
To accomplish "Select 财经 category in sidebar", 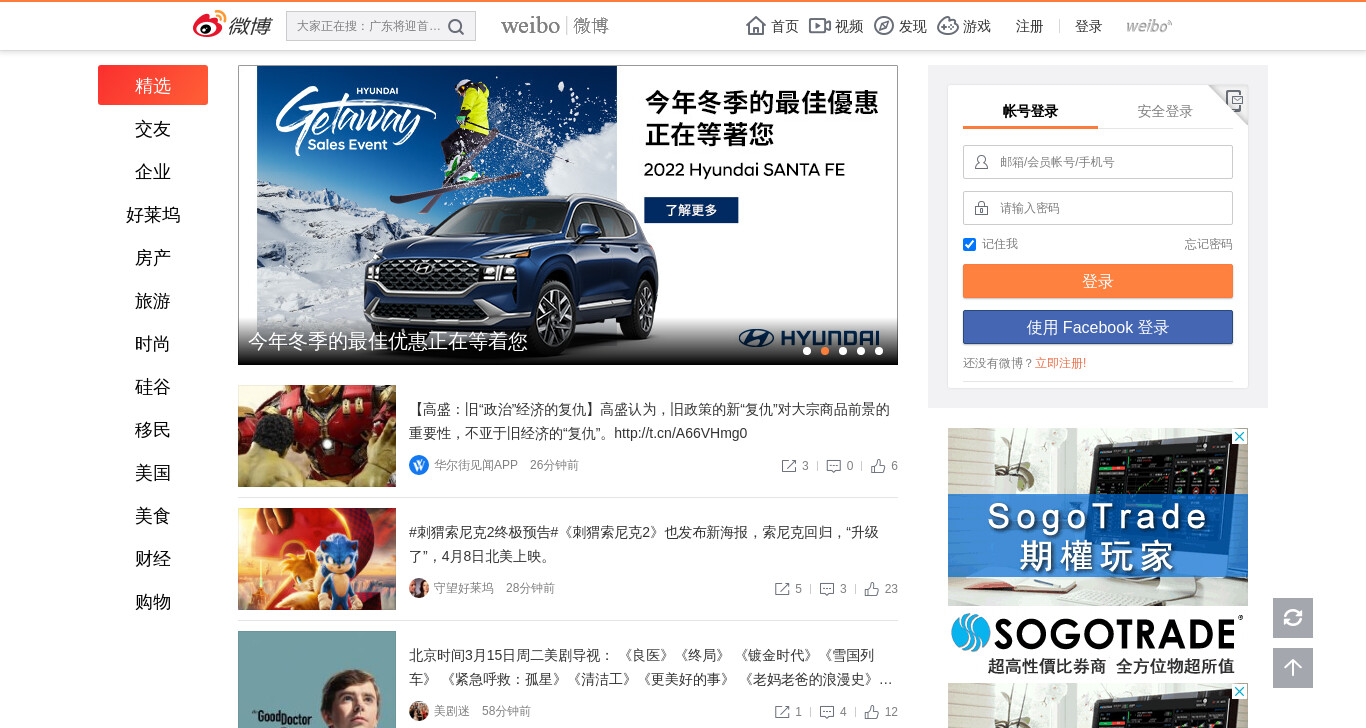I will point(153,559).
